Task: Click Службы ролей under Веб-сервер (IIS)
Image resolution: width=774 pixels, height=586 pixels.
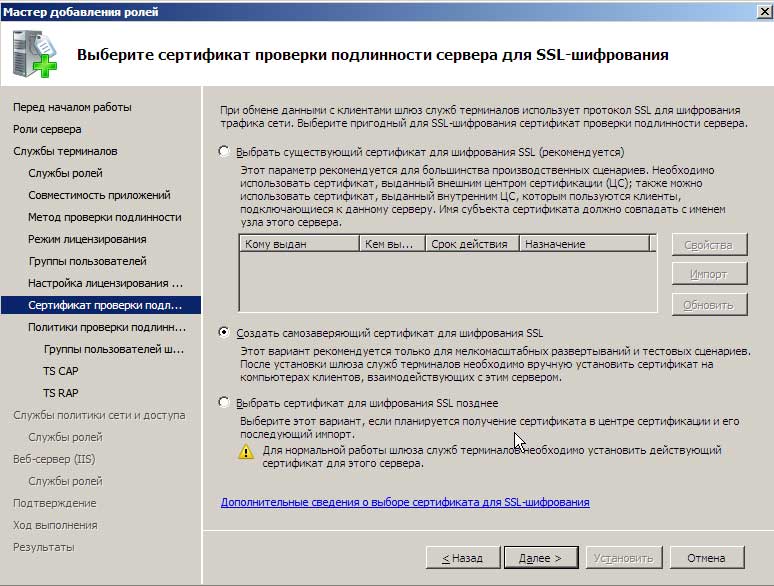Action: pyautogui.click(x=65, y=481)
